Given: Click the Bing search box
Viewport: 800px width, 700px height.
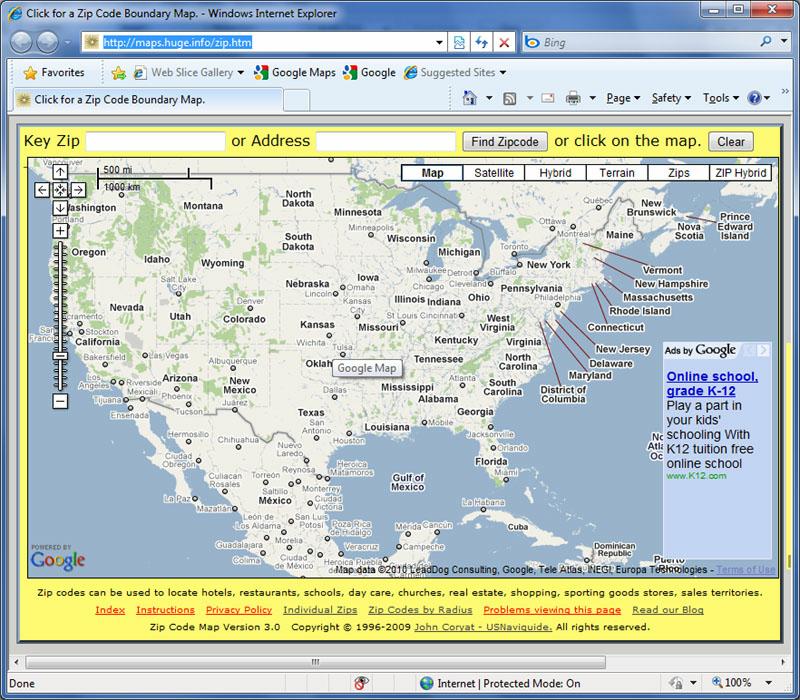Looking at the screenshot, I should pyautogui.click(x=640, y=42).
